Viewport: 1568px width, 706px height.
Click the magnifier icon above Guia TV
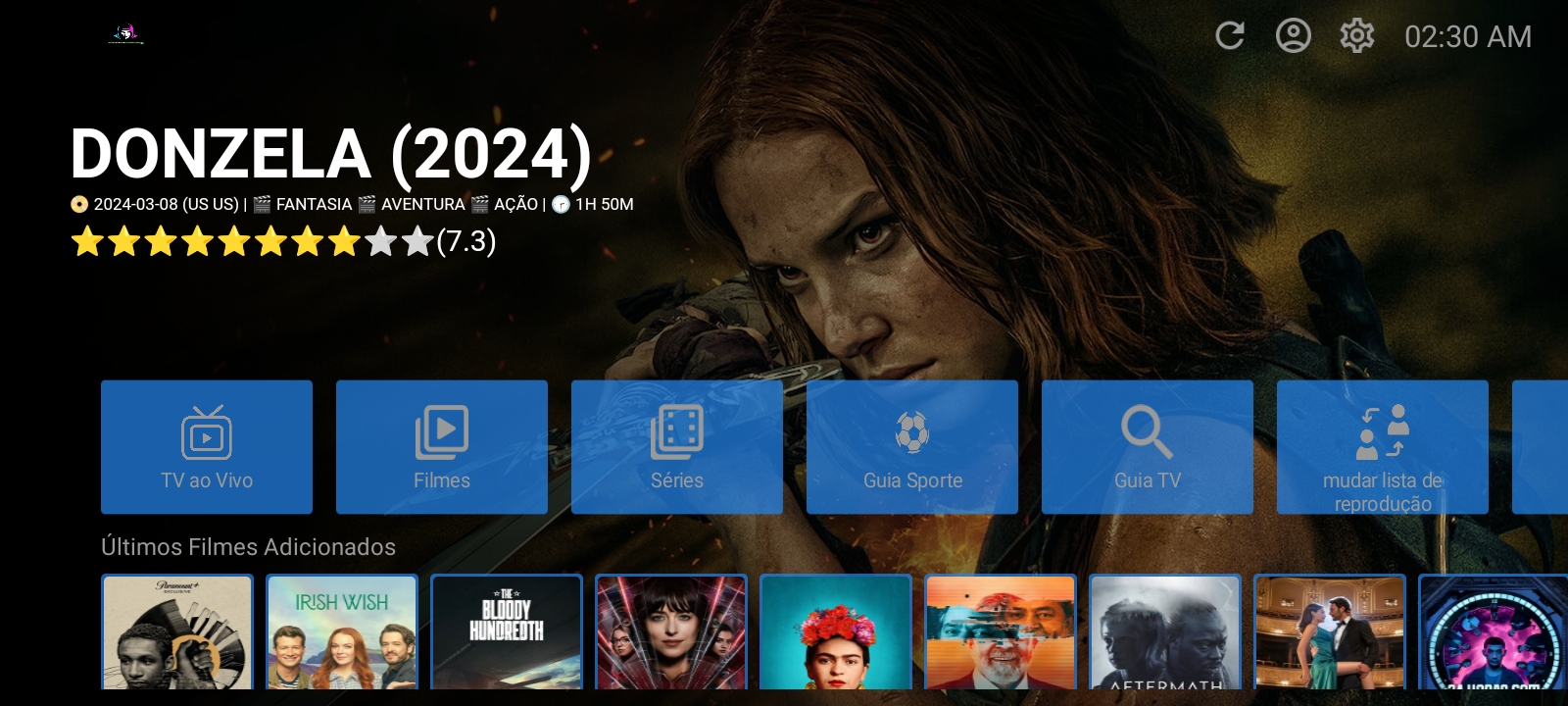pyautogui.click(x=1147, y=431)
